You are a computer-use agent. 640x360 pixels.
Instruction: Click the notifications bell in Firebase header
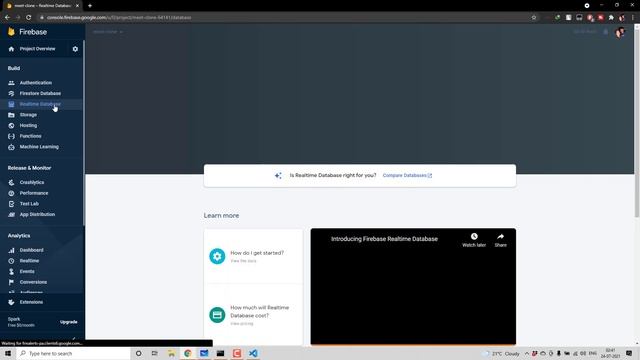605,32
